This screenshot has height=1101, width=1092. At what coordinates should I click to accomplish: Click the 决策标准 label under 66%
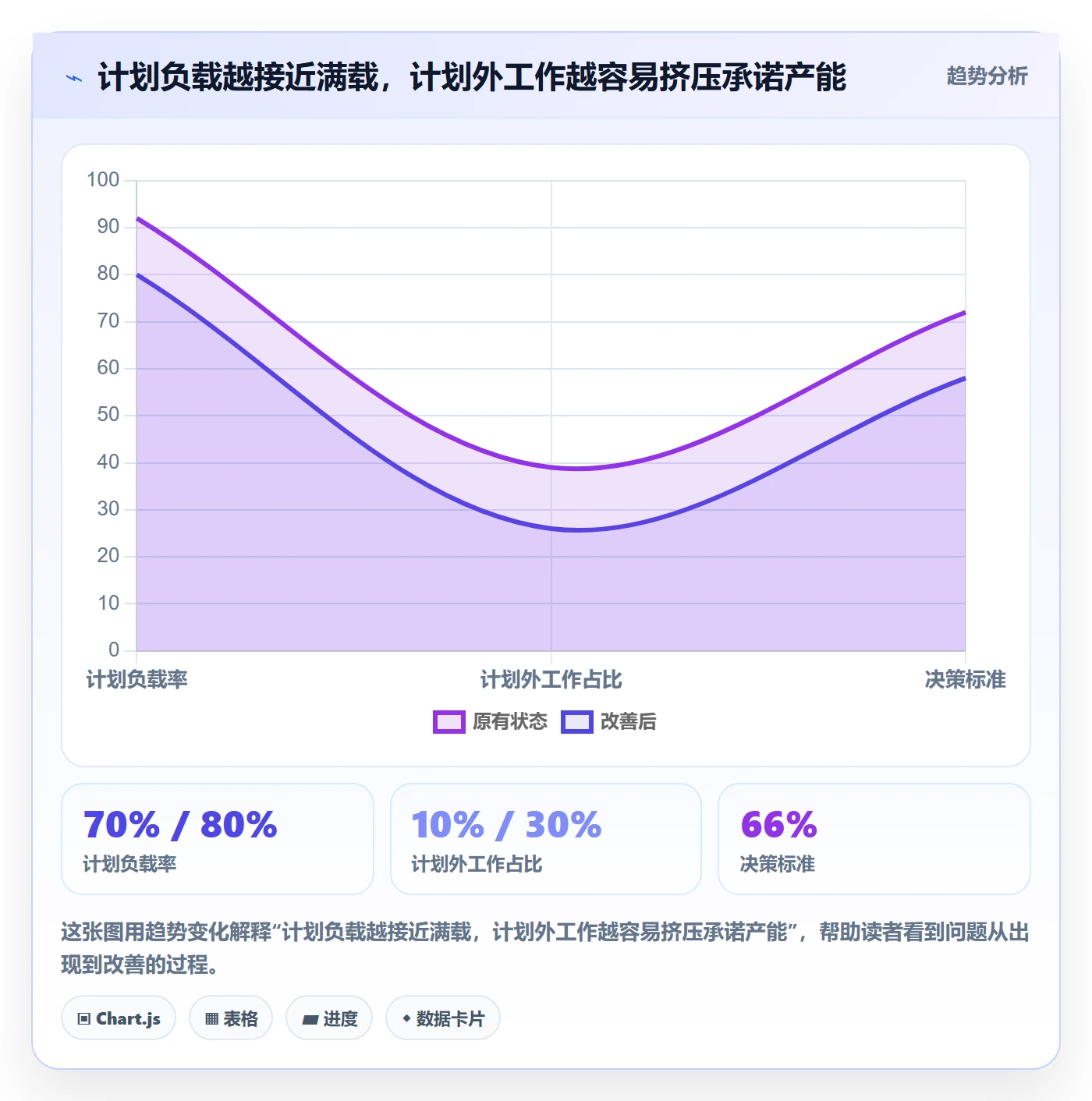(778, 864)
